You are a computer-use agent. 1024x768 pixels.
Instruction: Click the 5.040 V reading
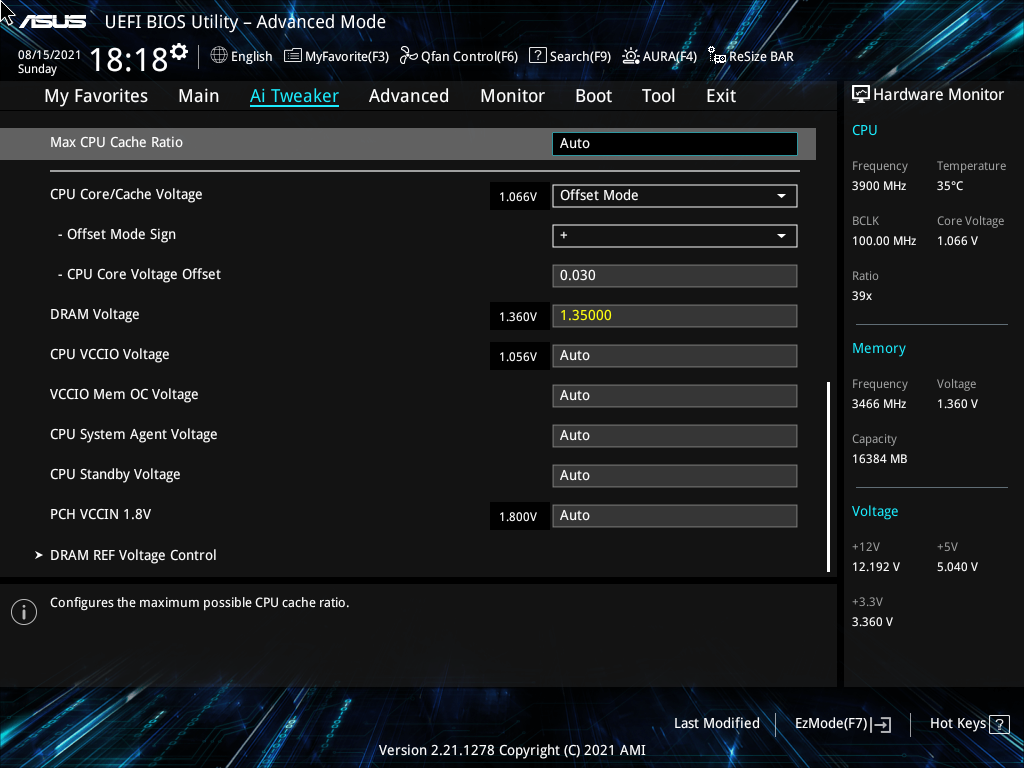[x=957, y=567]
